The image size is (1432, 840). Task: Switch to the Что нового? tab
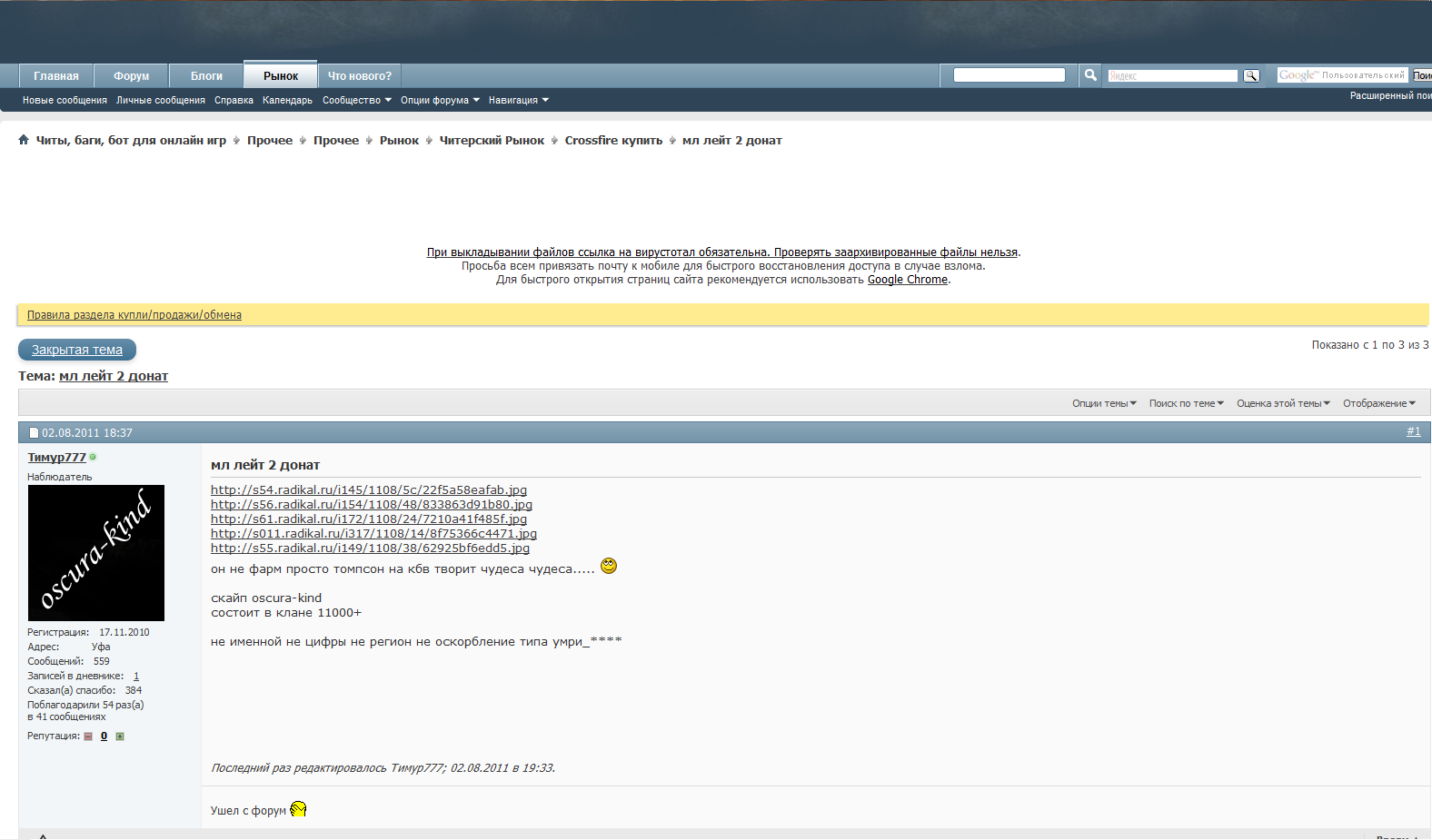point(360,76)
